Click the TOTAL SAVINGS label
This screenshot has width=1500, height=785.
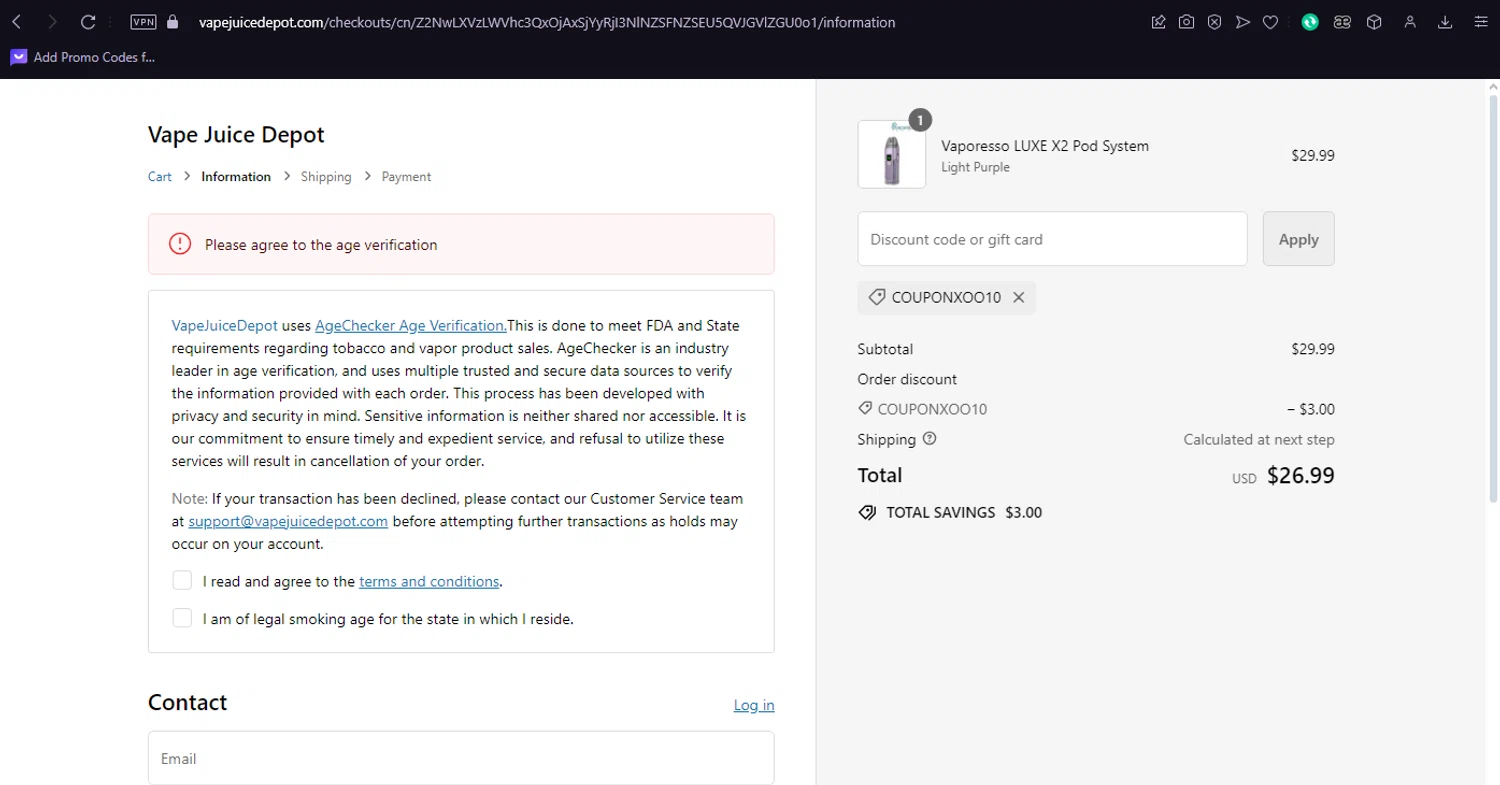[941, 512]
